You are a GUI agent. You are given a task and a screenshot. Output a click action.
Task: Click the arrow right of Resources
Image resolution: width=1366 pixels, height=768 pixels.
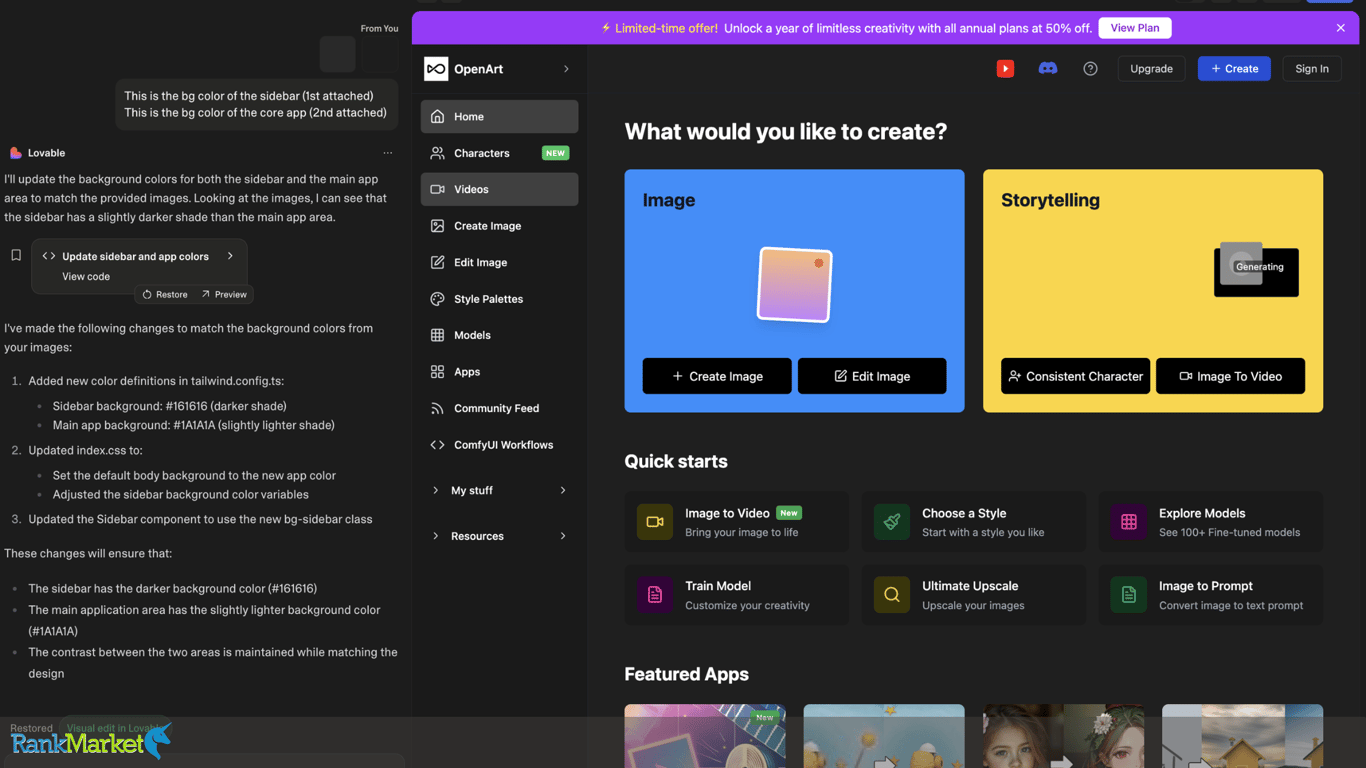(563, 536)
